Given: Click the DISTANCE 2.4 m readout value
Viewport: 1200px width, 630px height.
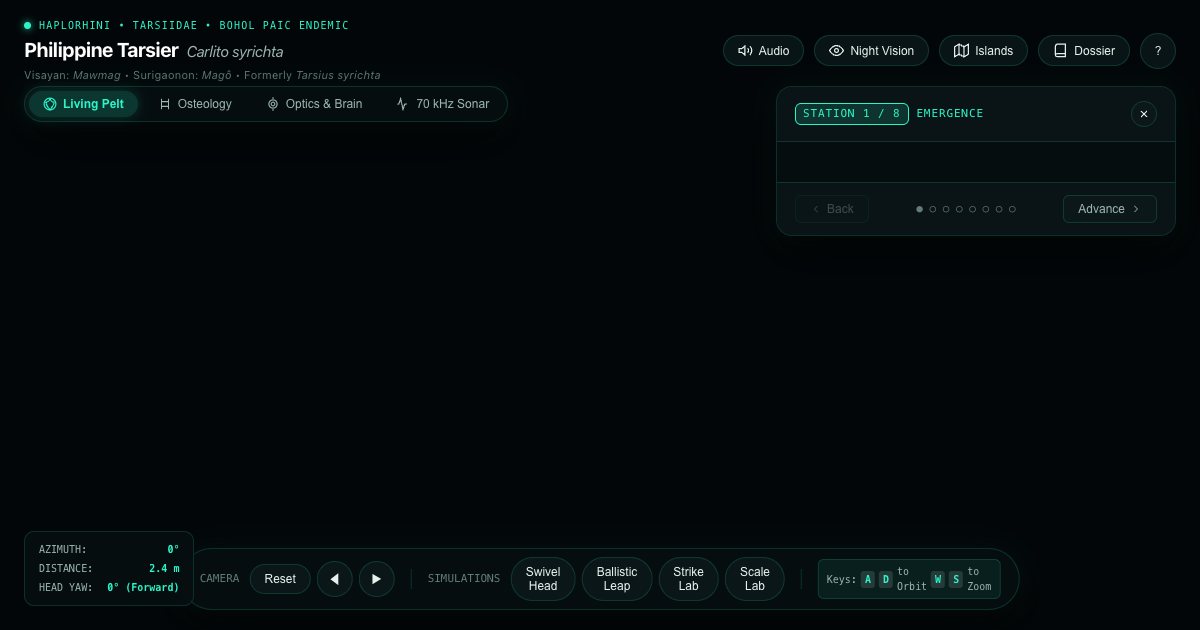Looking at the screenshot, I should pos(164,568).
